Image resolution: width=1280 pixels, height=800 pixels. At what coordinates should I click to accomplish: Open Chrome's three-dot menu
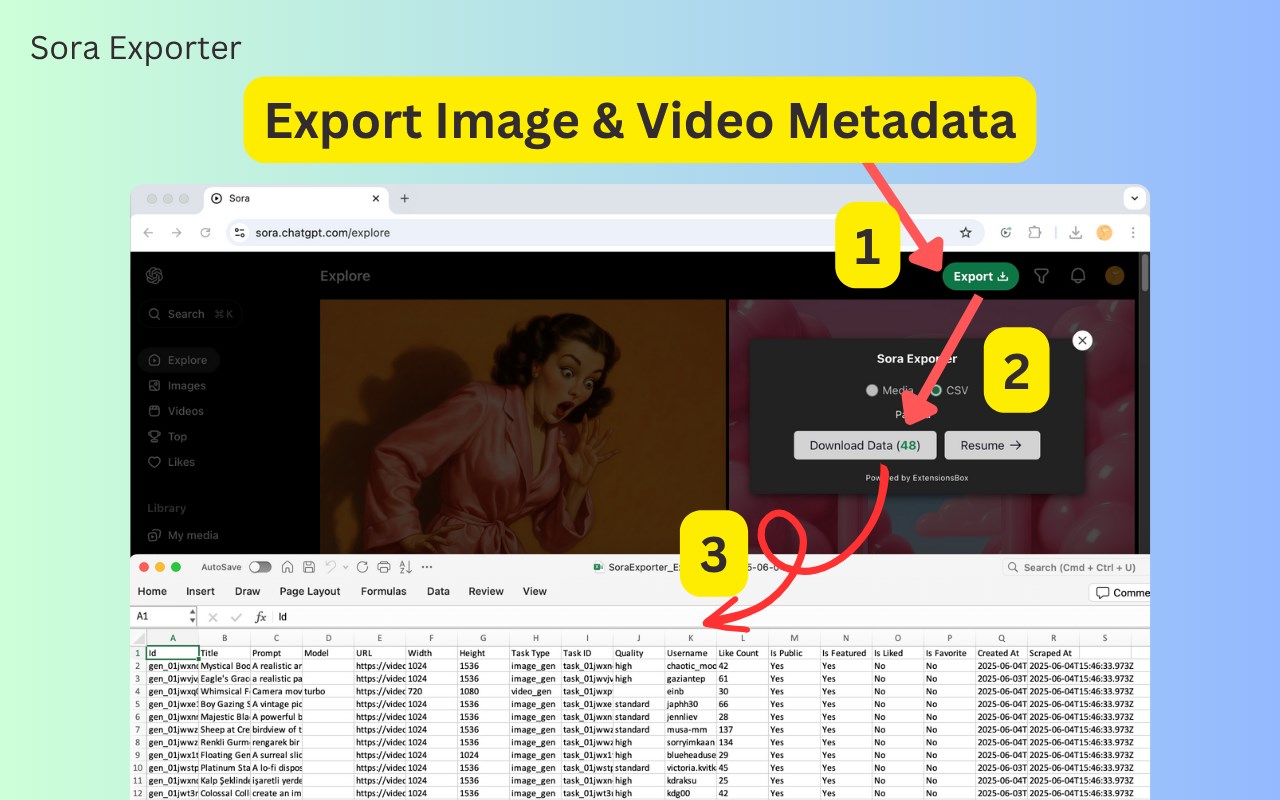coord(1133,232)
